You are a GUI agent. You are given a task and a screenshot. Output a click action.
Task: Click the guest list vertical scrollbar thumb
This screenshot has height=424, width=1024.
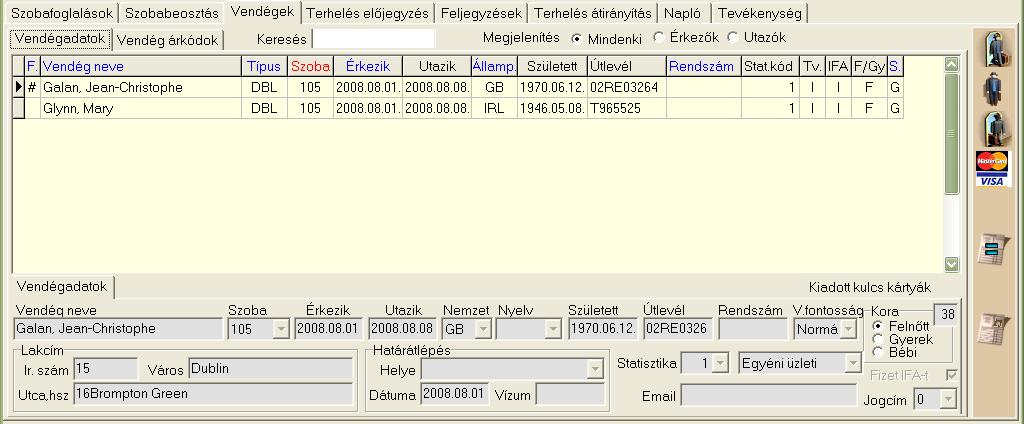pos(951,133)
